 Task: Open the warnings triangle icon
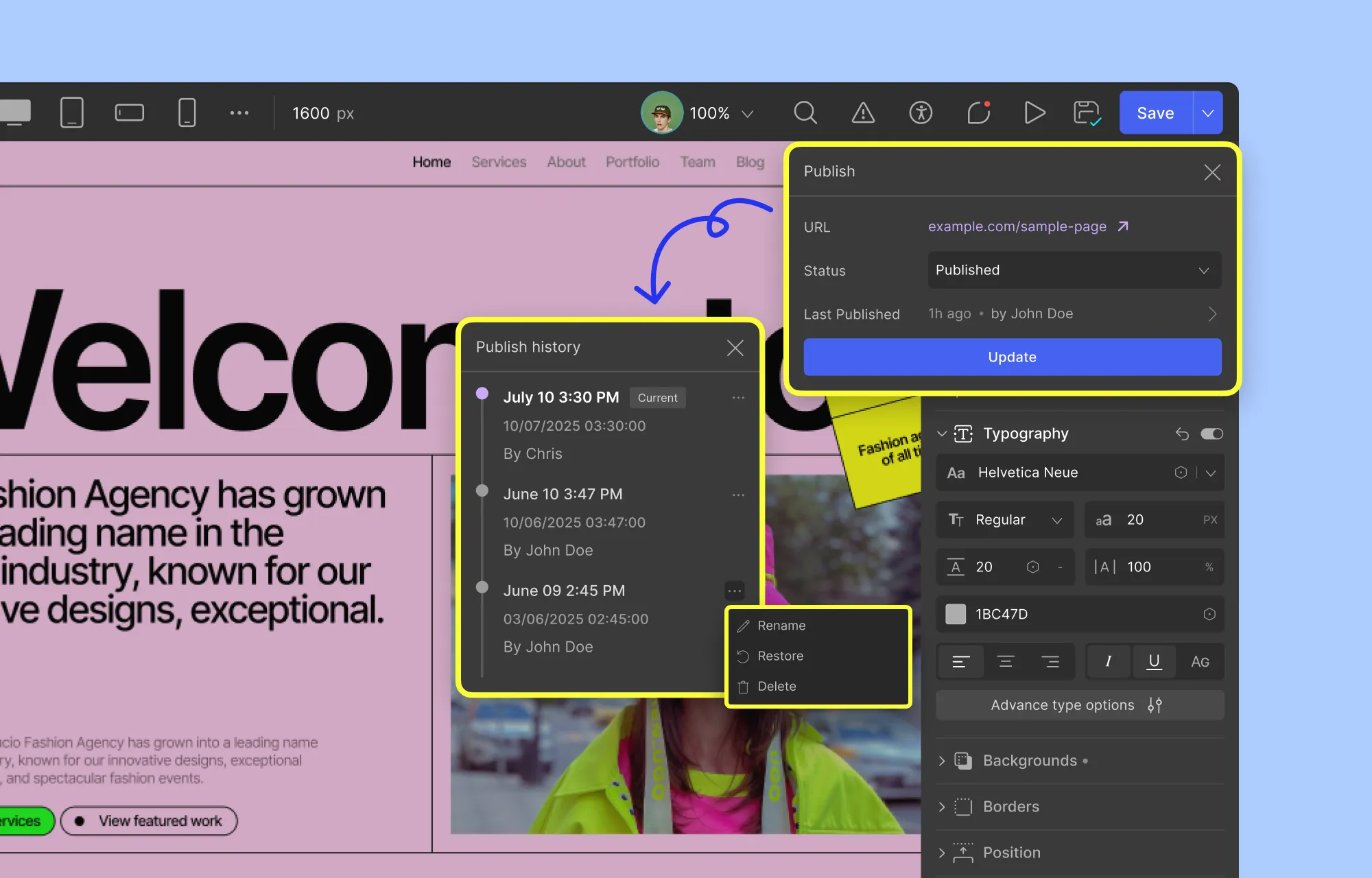coord(863,112)
